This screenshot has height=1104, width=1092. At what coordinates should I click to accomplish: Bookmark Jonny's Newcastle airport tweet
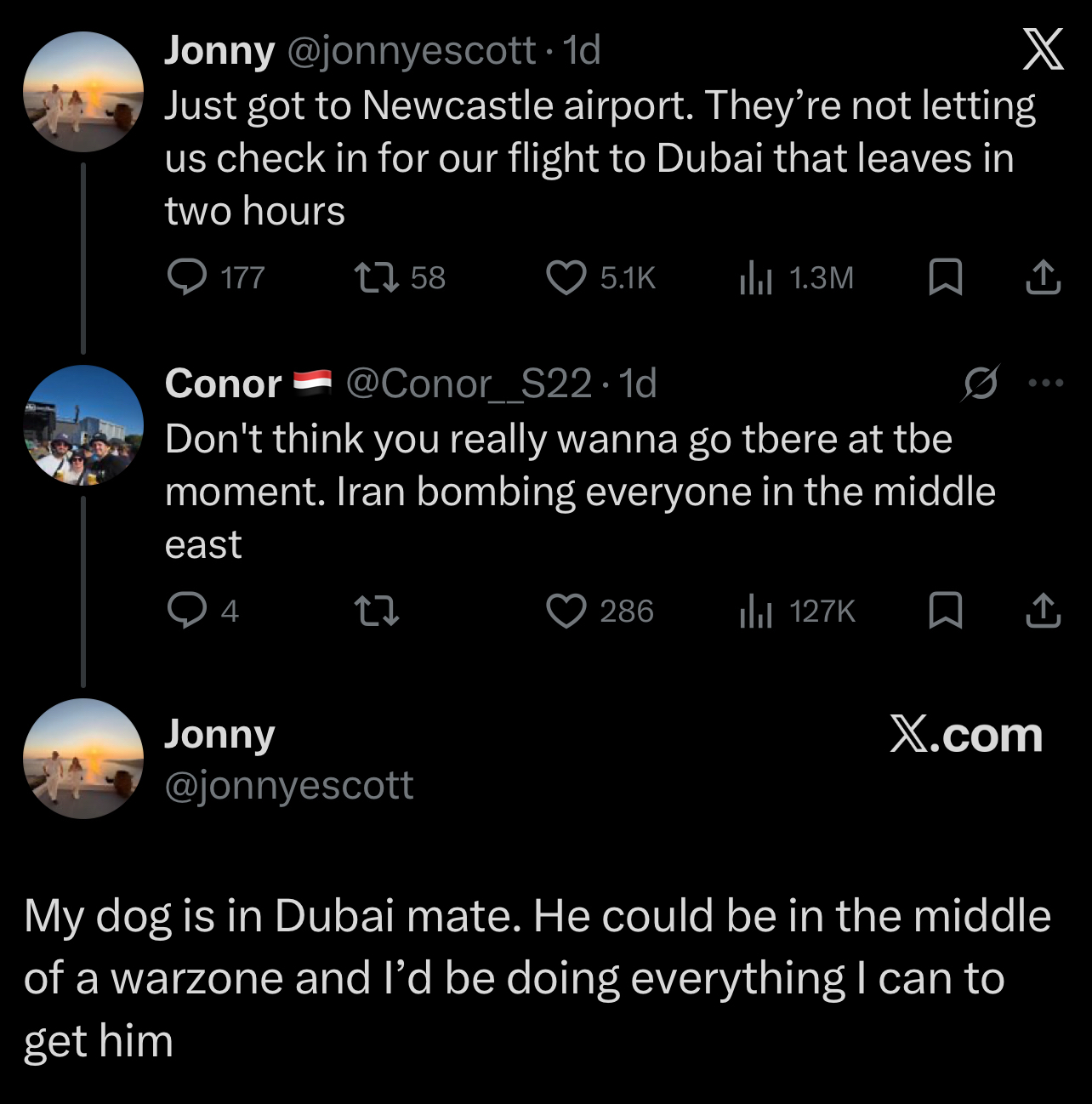(945, 277)
